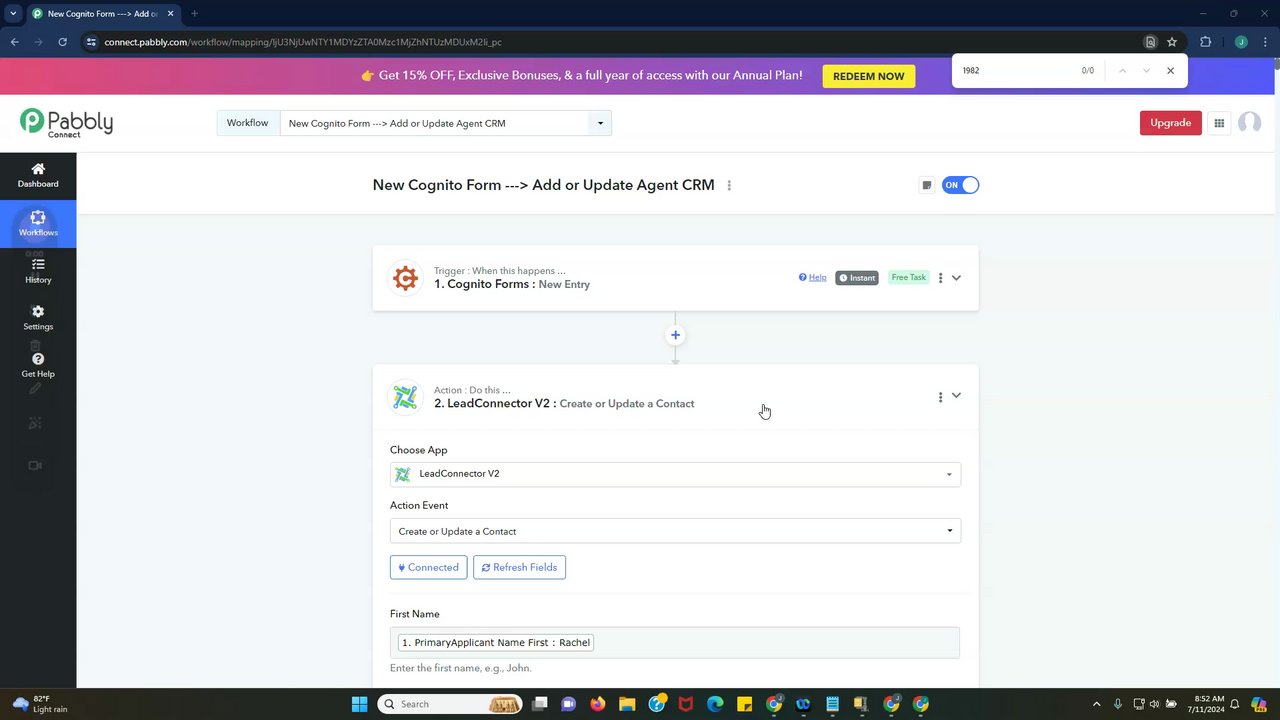Click the red Upgrade button
1280x720 pixels.
(x=1170, y=123)
